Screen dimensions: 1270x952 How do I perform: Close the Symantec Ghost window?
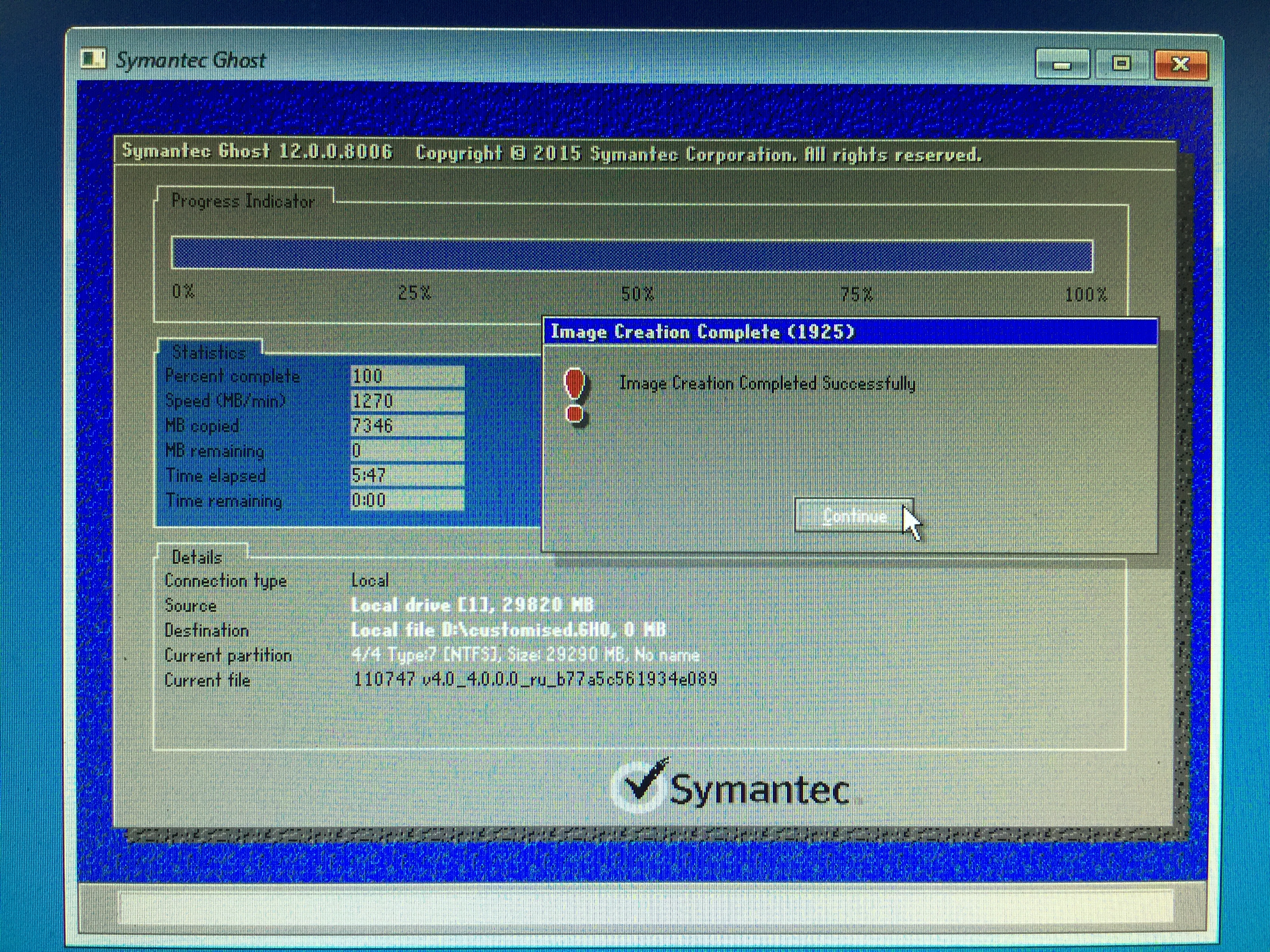click(x=1181, y=64)
